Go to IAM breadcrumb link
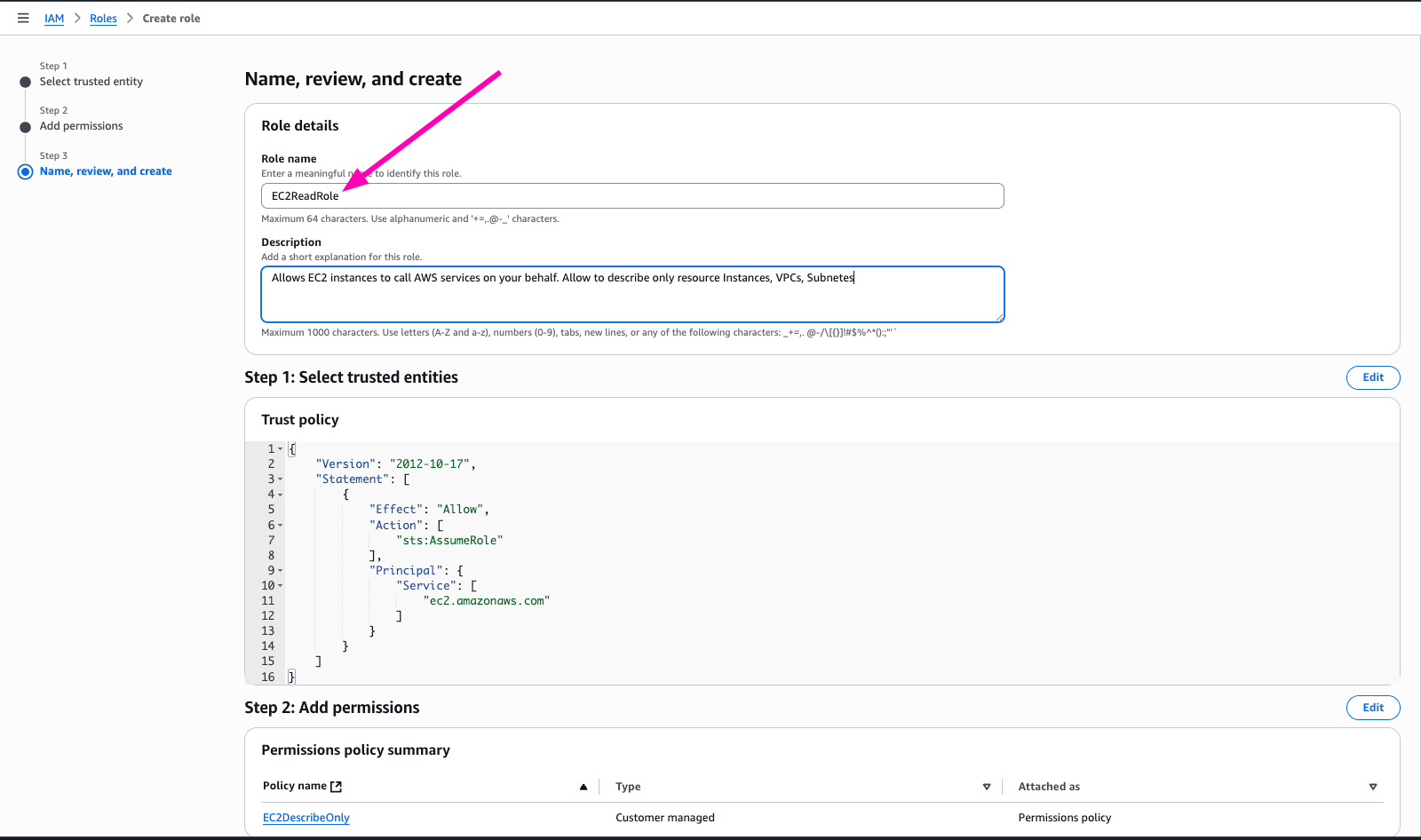This screenshot has width=1421, height=840. point(54,19)
